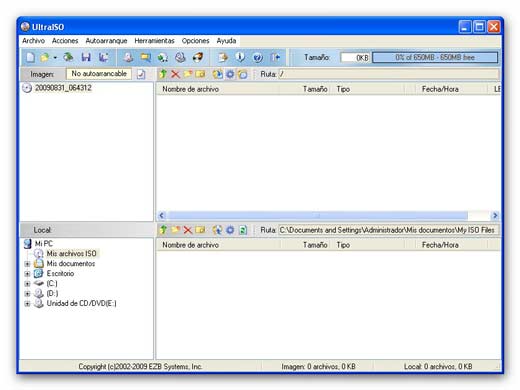This screenshot has width=520, height=390.
Task: Open dropdown arrow next to the Open folder icon
Action: (55, 58)
